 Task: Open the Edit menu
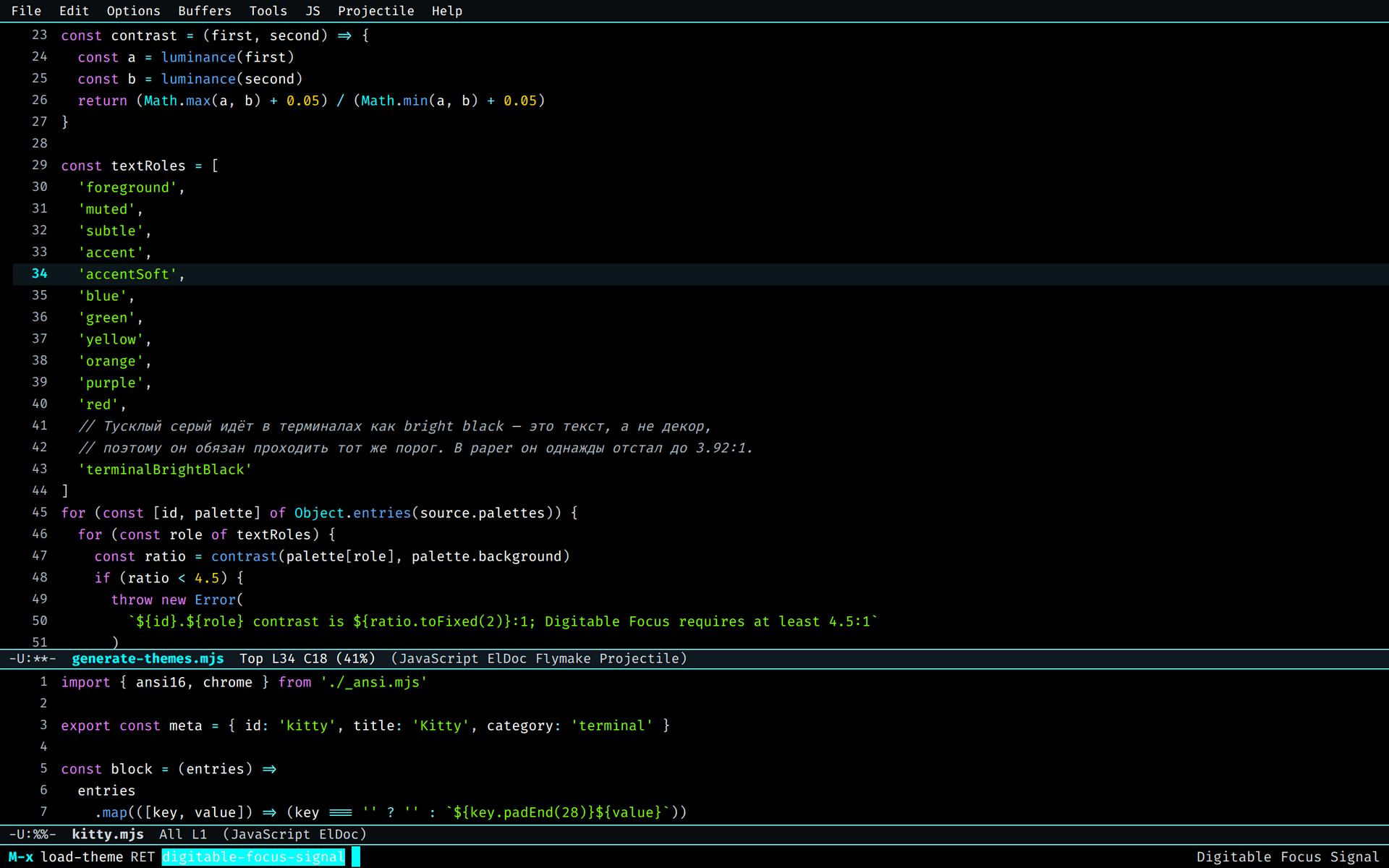(74, 11)
